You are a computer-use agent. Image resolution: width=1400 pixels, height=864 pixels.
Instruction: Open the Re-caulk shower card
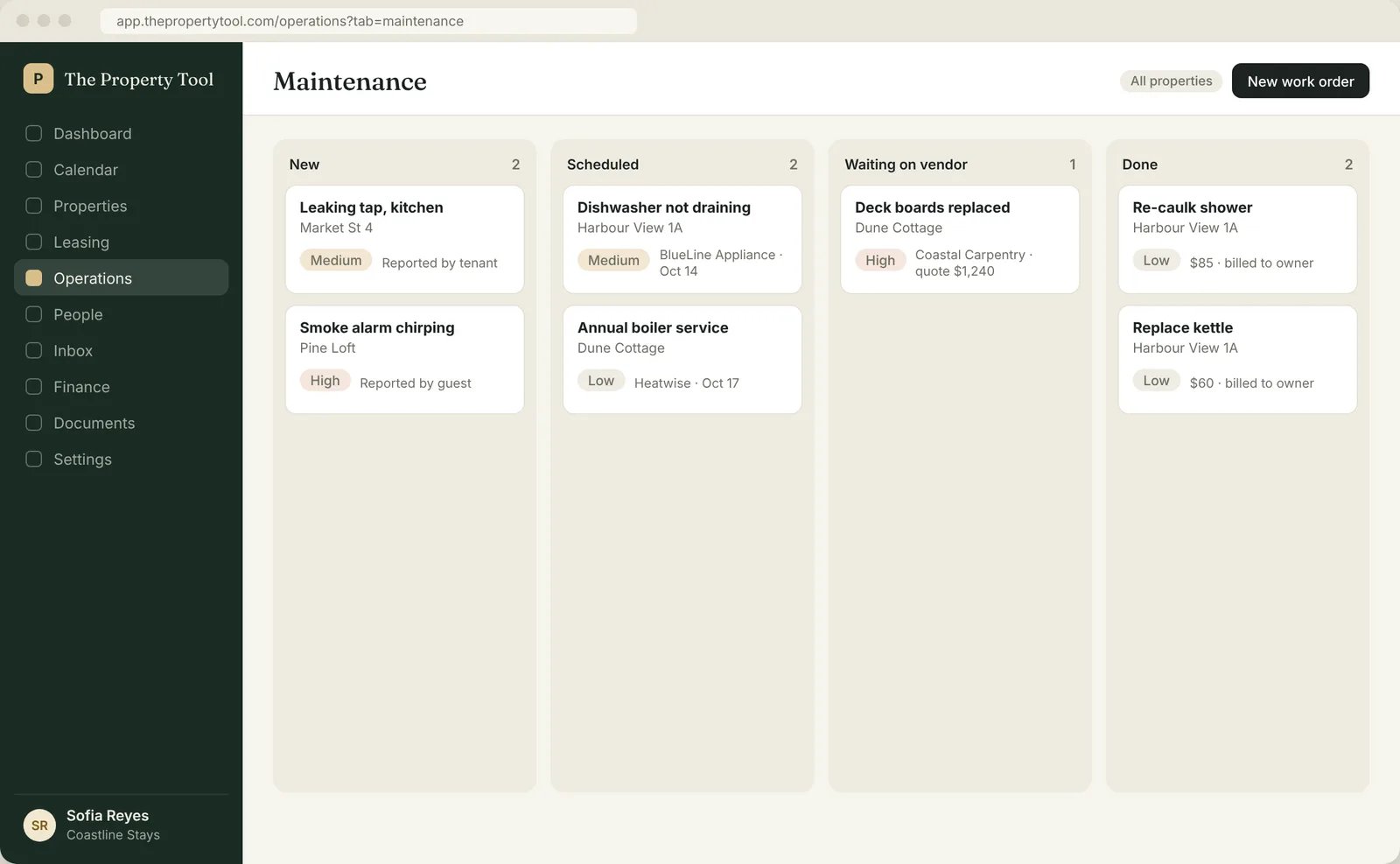pyautogui.click(x=1237, y=239)
